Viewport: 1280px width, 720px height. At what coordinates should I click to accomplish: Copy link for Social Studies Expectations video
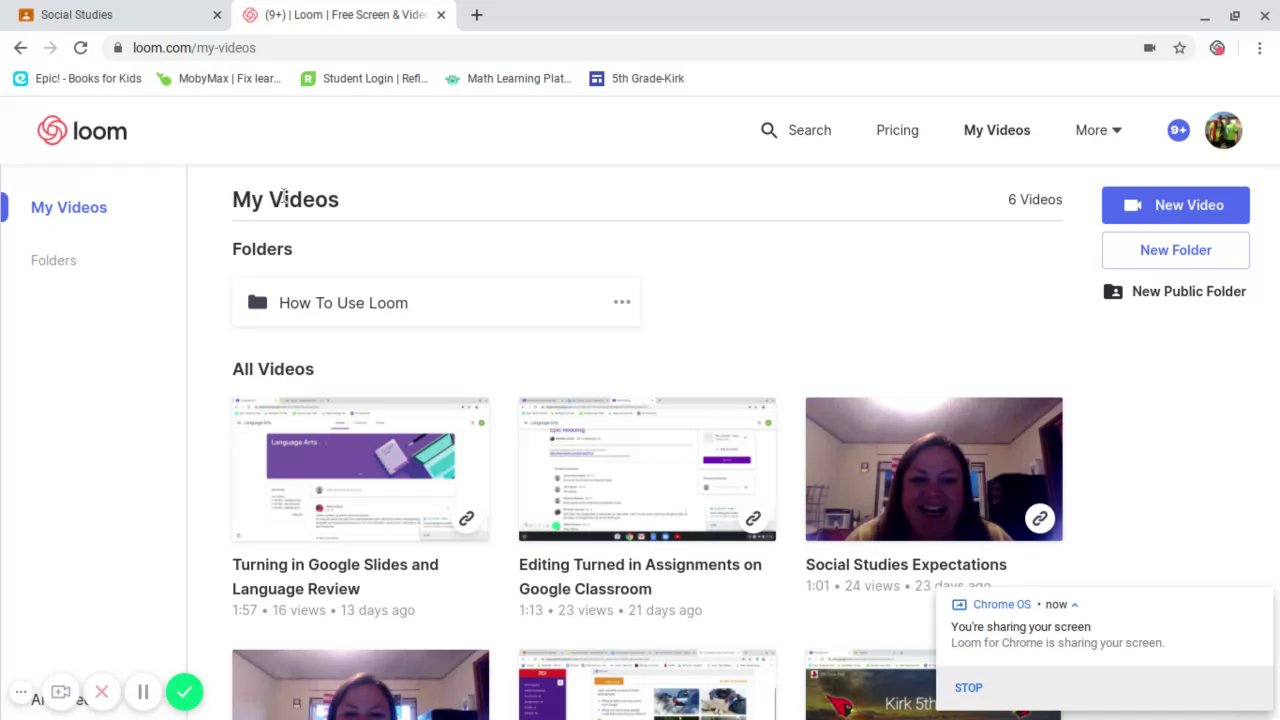1040,519
